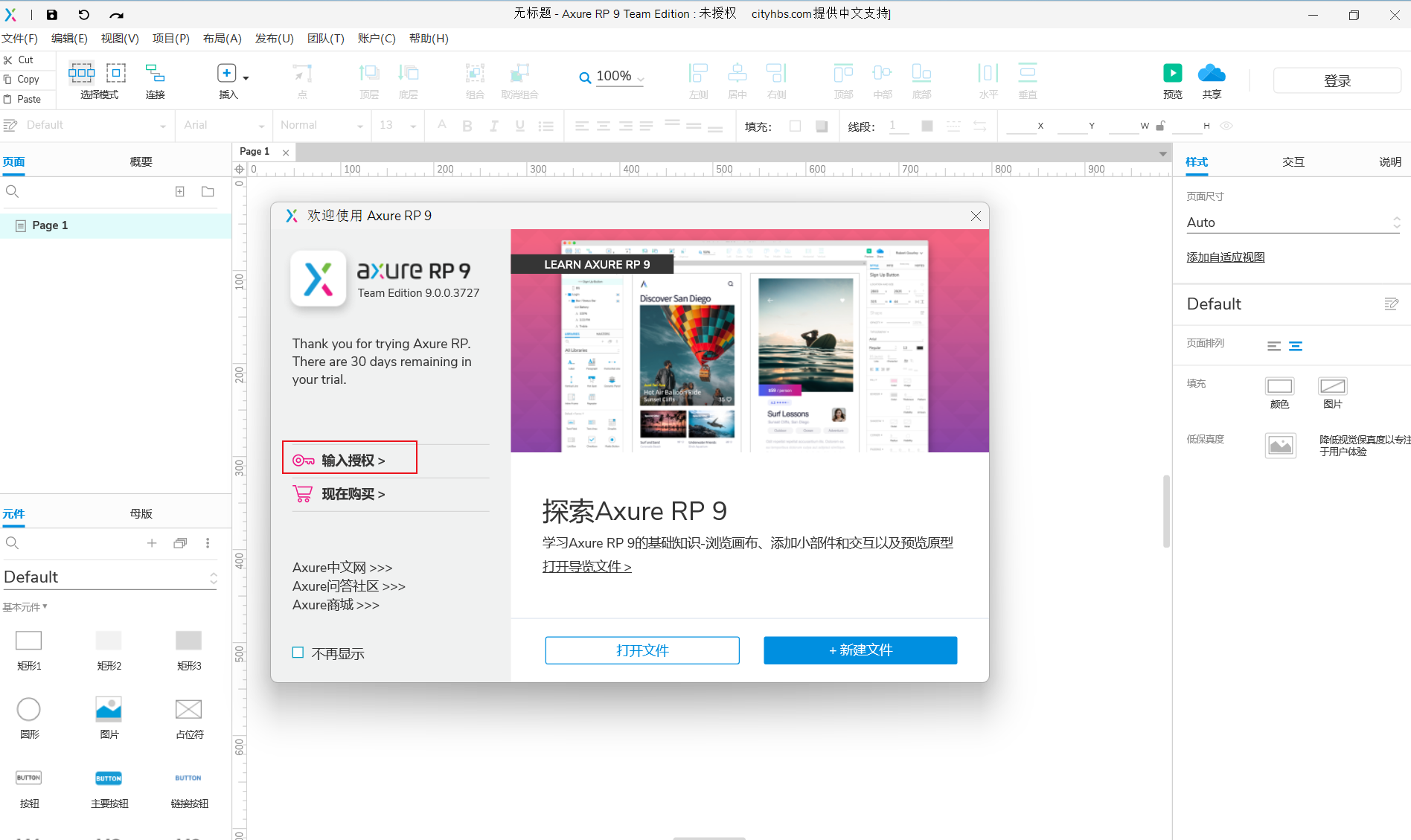Viewport: 1411px width, 840px height.
Task: Select the contained selection mode icon
Action: pos(116,72)
